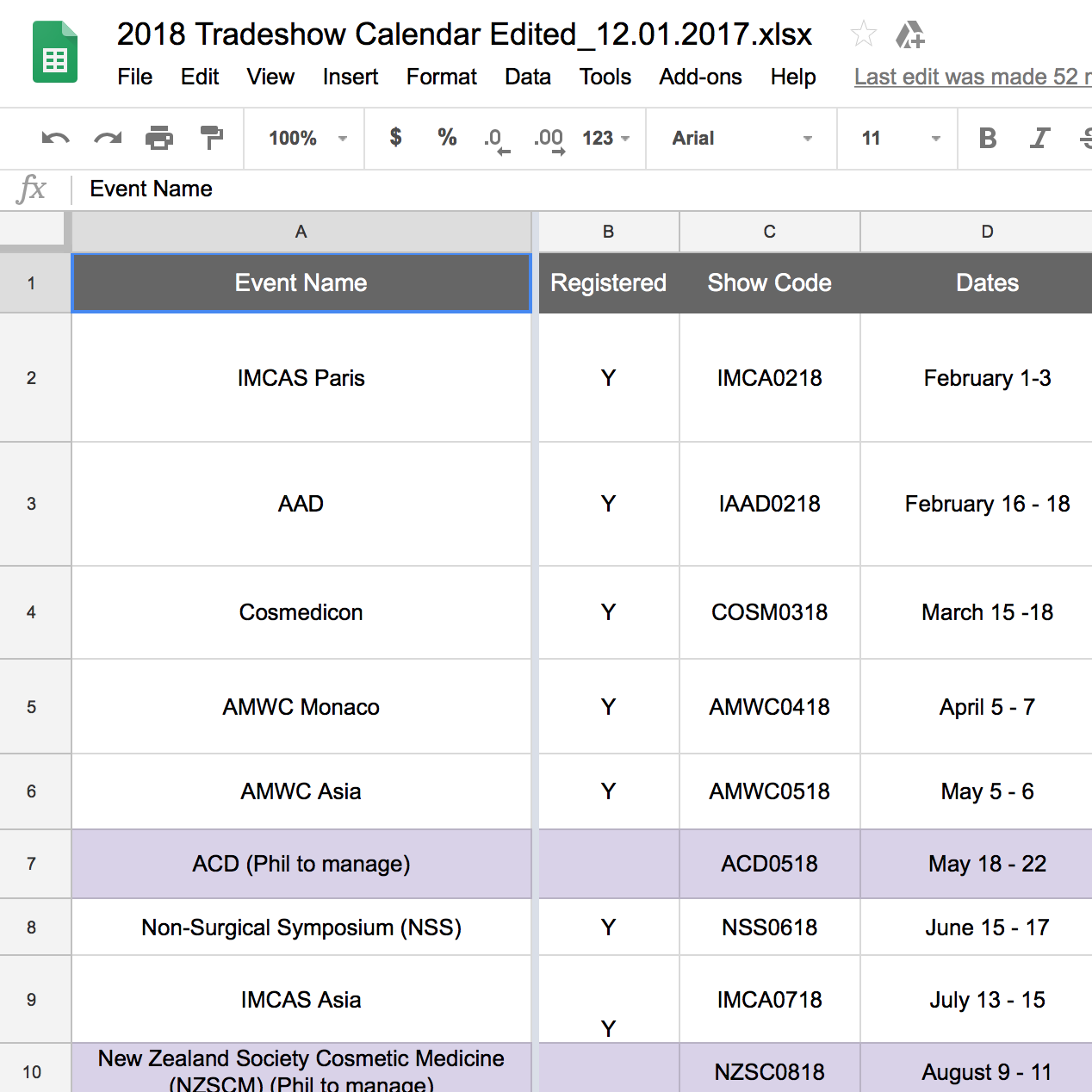The height and width of the screenshot is (1092, 1092).
Task: Select the IAAD0218 show code cell
Action: (770, 504)
